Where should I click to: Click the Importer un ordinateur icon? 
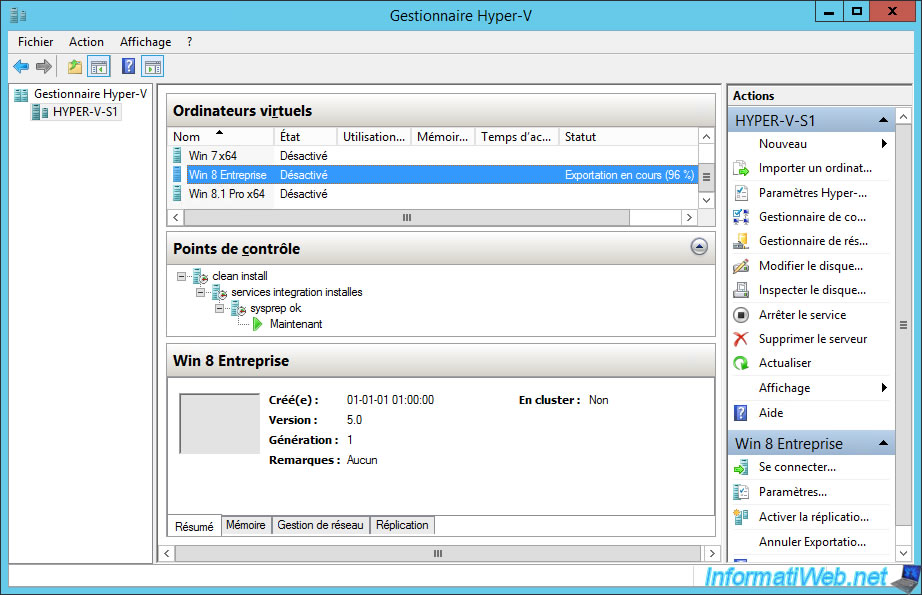point(741,168)
